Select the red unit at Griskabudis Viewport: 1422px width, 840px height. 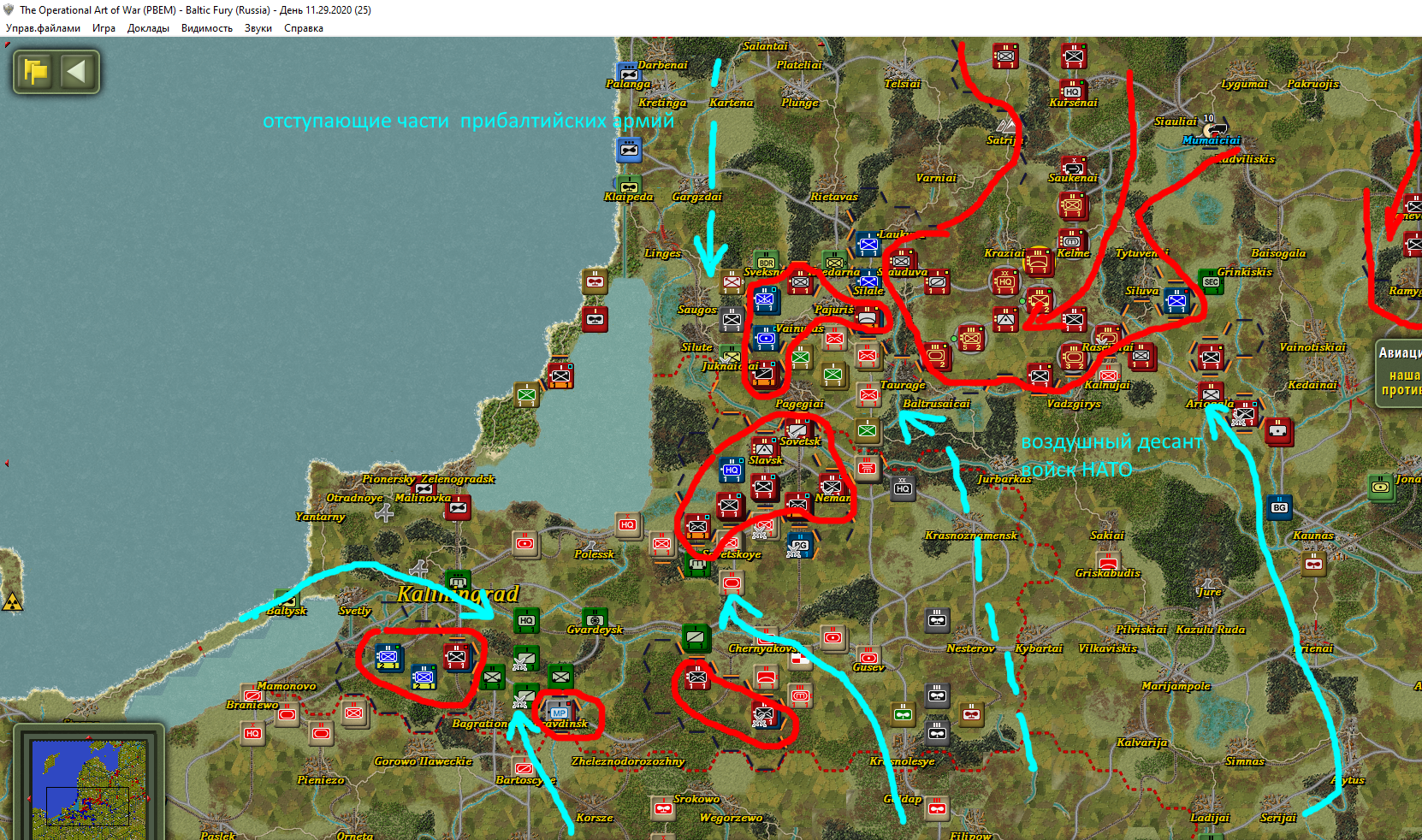coord(1108,562)
